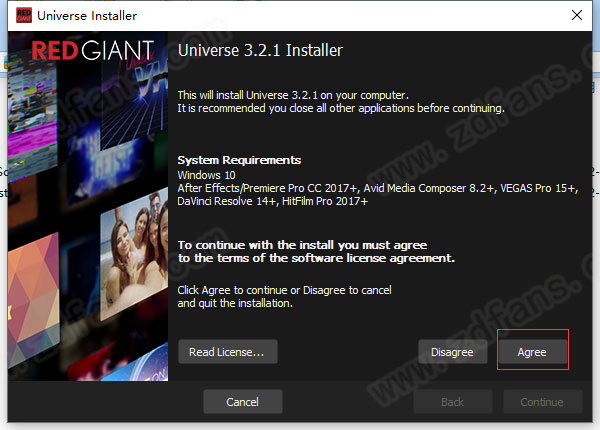Cancel the Universe installation
The image size is (600, 430).
(243, 402)
